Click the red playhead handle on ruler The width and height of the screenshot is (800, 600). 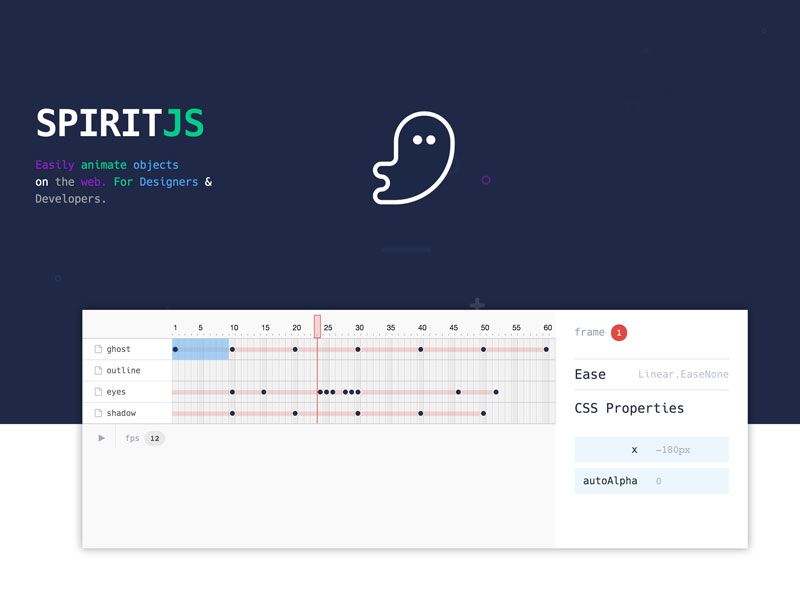[317, 327]
